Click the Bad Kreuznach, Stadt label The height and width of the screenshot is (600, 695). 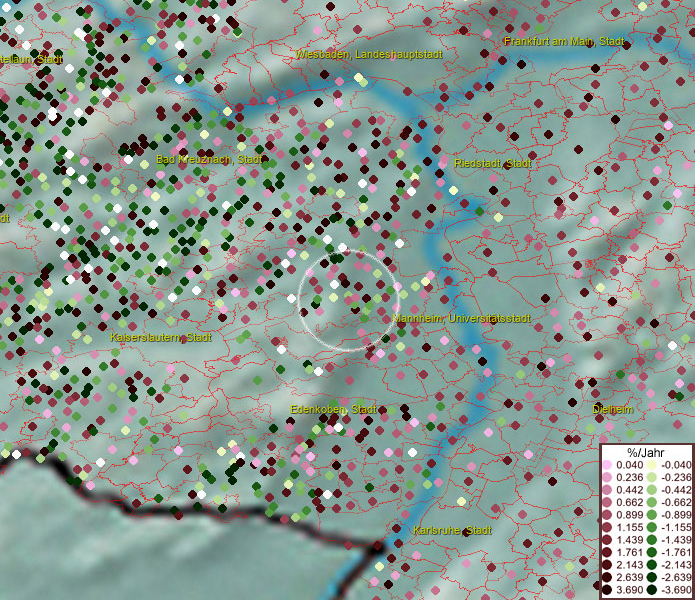click(209, 159)
